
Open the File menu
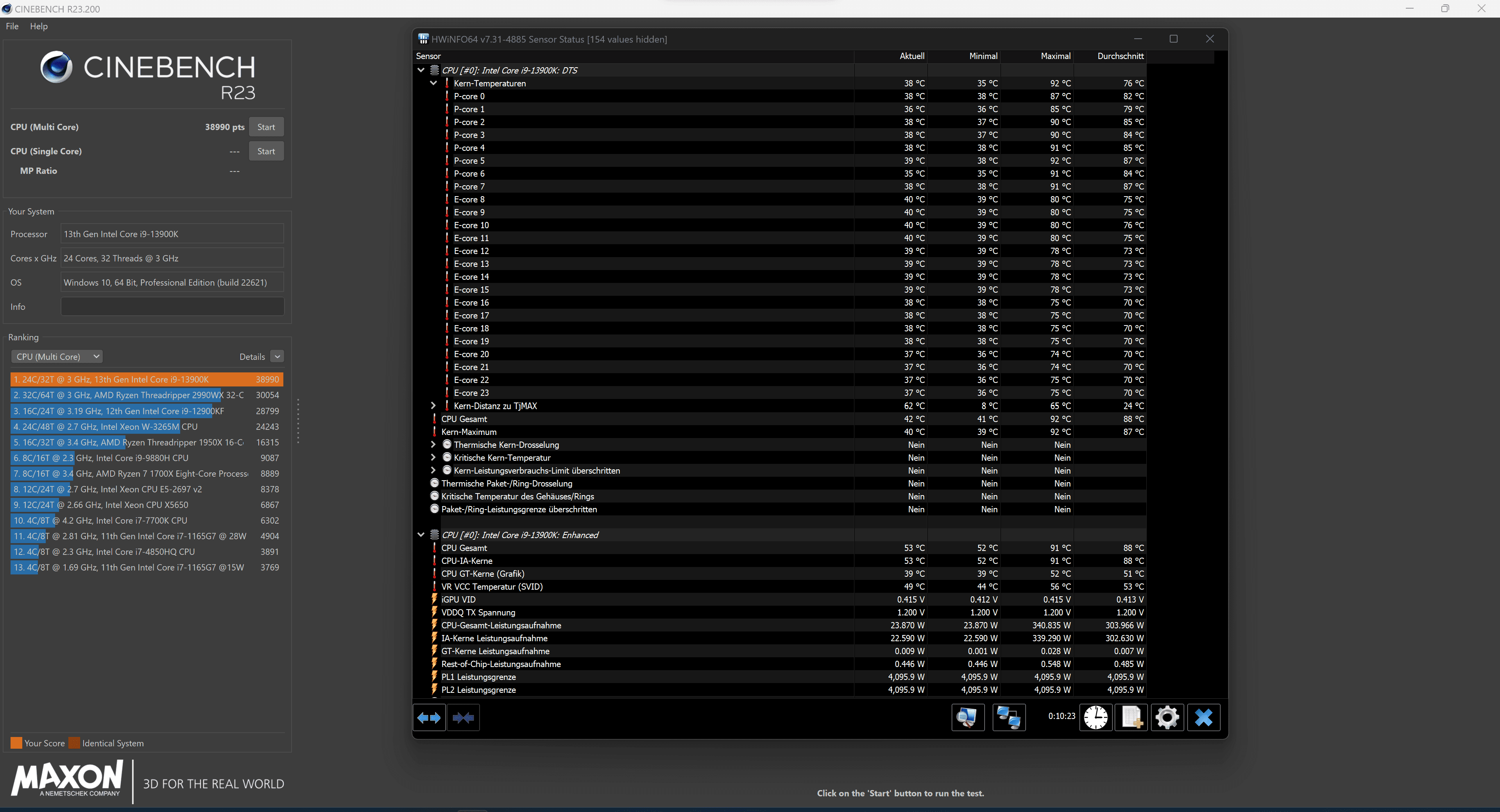click(x=12, y=26)
